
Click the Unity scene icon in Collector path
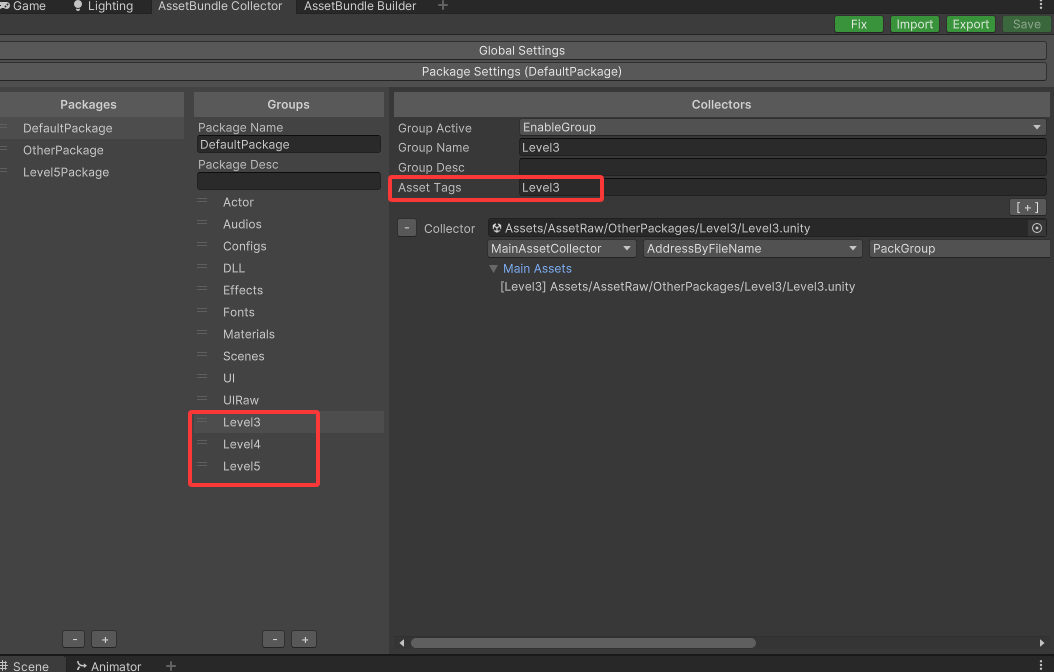point(497,228)
